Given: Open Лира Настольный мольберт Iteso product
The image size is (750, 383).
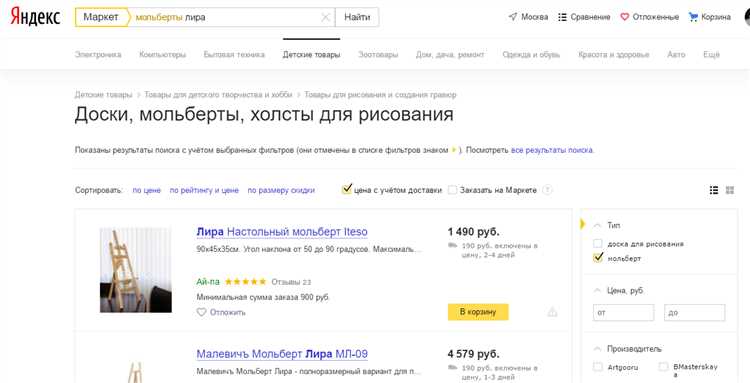Looking at the screenshot, I should [x=282, y=232].
